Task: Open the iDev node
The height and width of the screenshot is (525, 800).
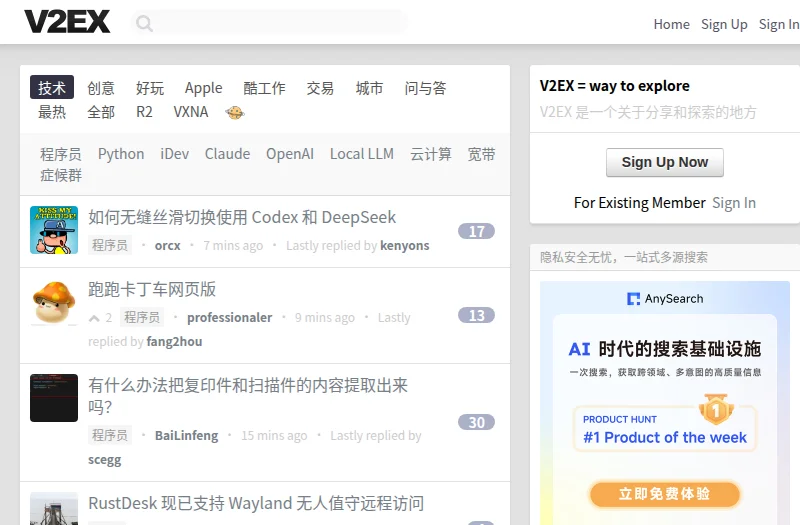Action: [174, 154]
